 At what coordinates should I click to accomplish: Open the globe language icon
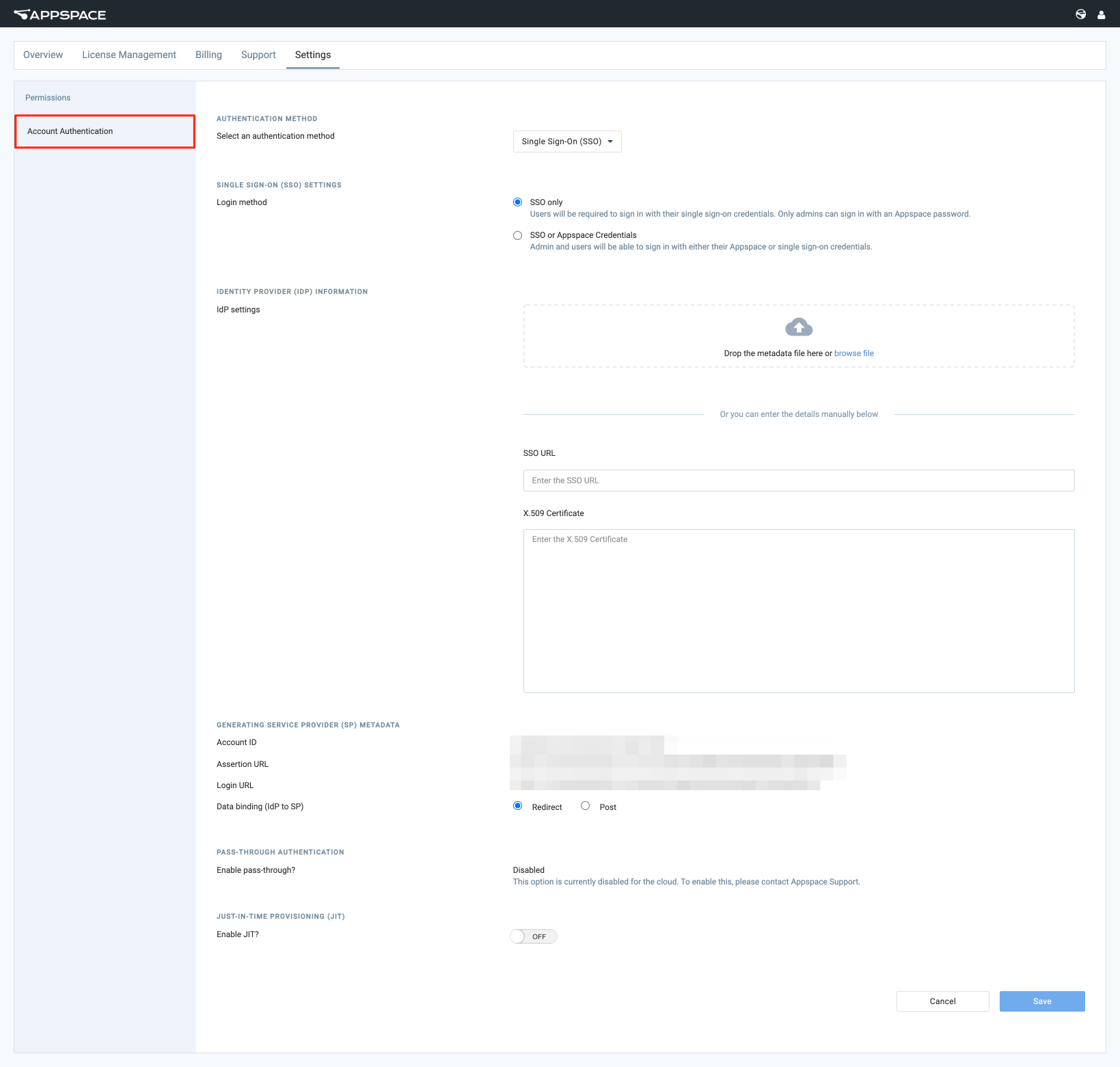pyautogui.click(x=1081, y=14)
